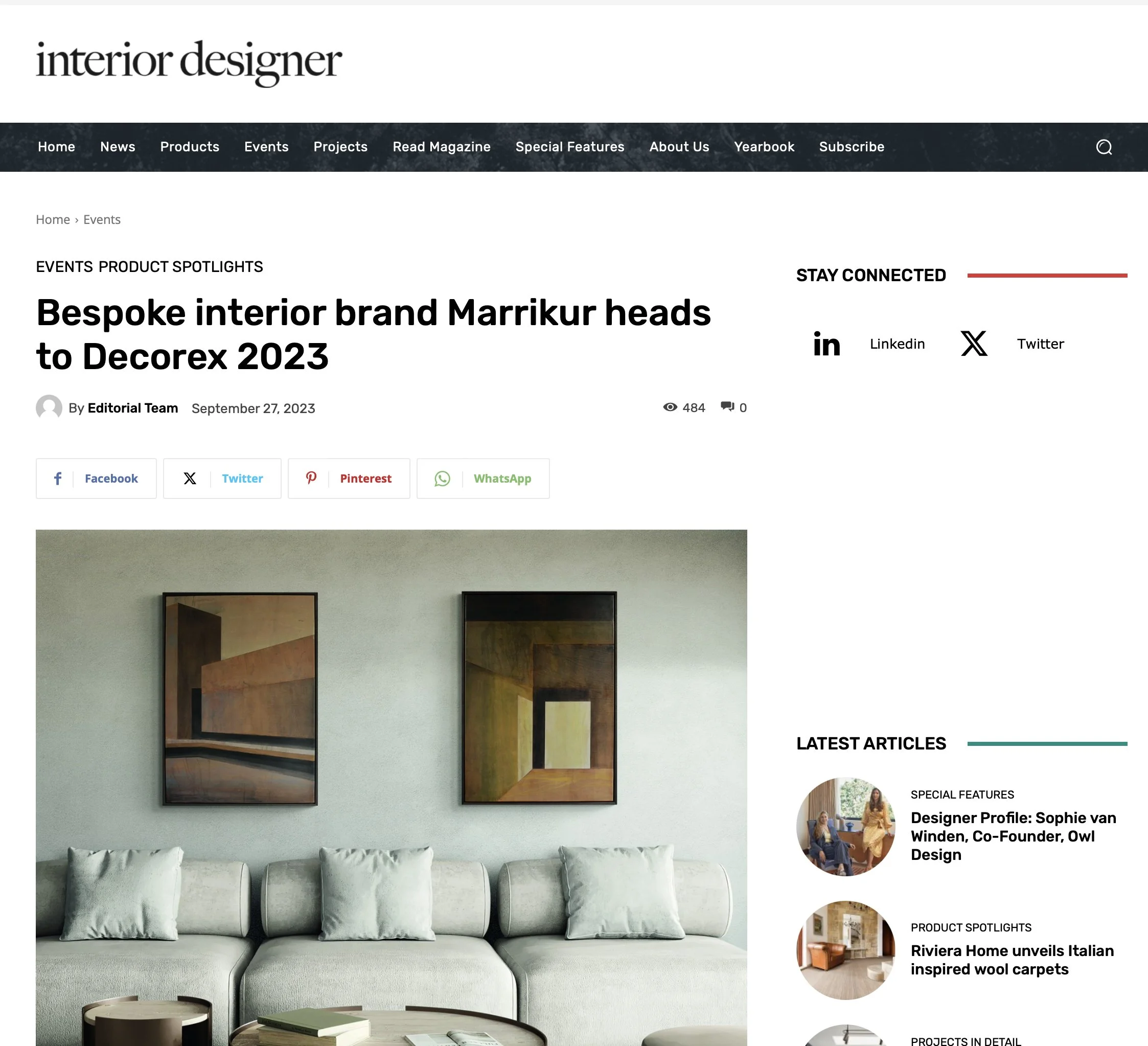
Task: Open the Yearbook menu item
Action: click(x=764, y=147)
